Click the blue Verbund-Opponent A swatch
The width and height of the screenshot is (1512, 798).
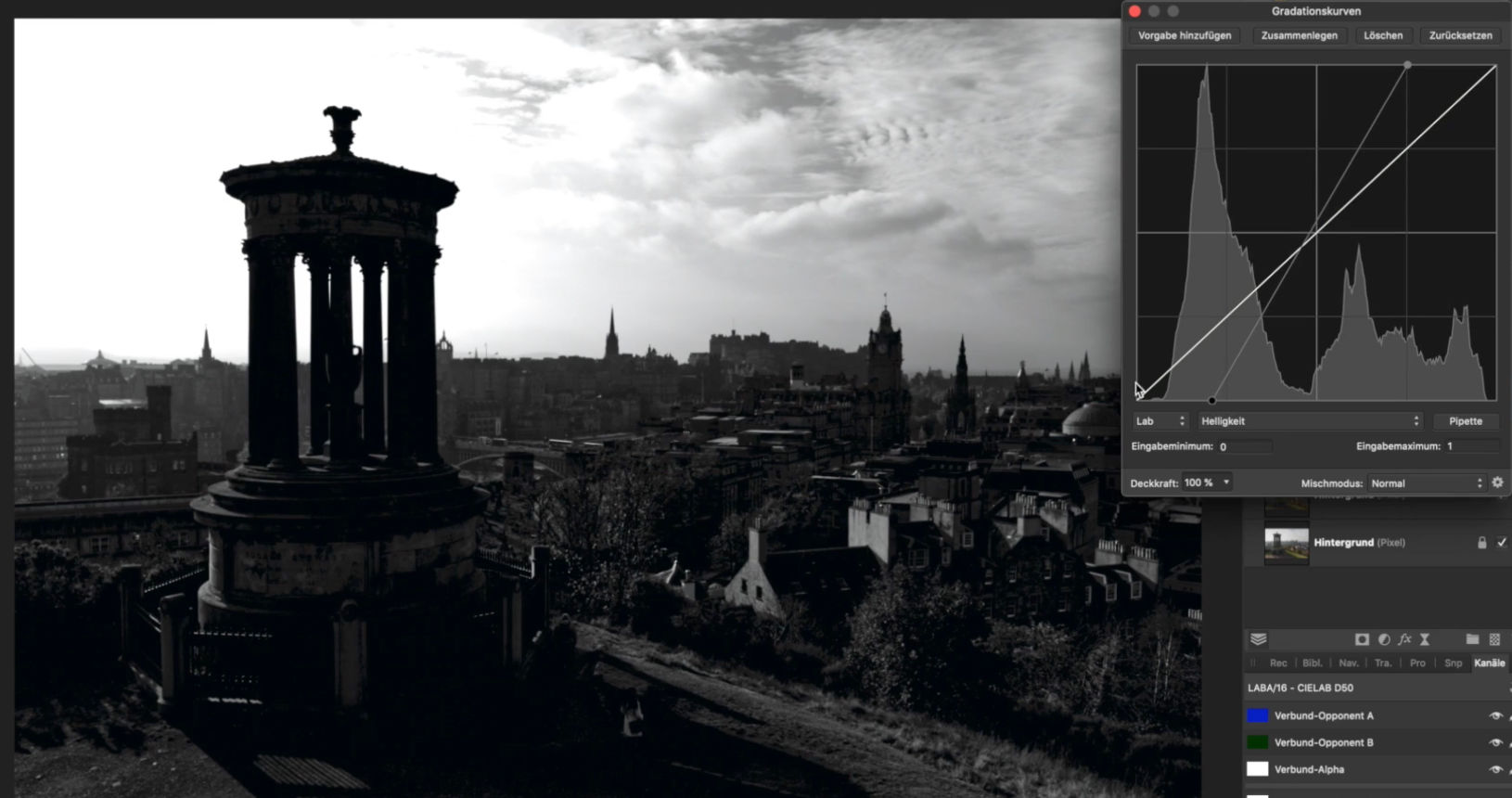coord(1257,715)
